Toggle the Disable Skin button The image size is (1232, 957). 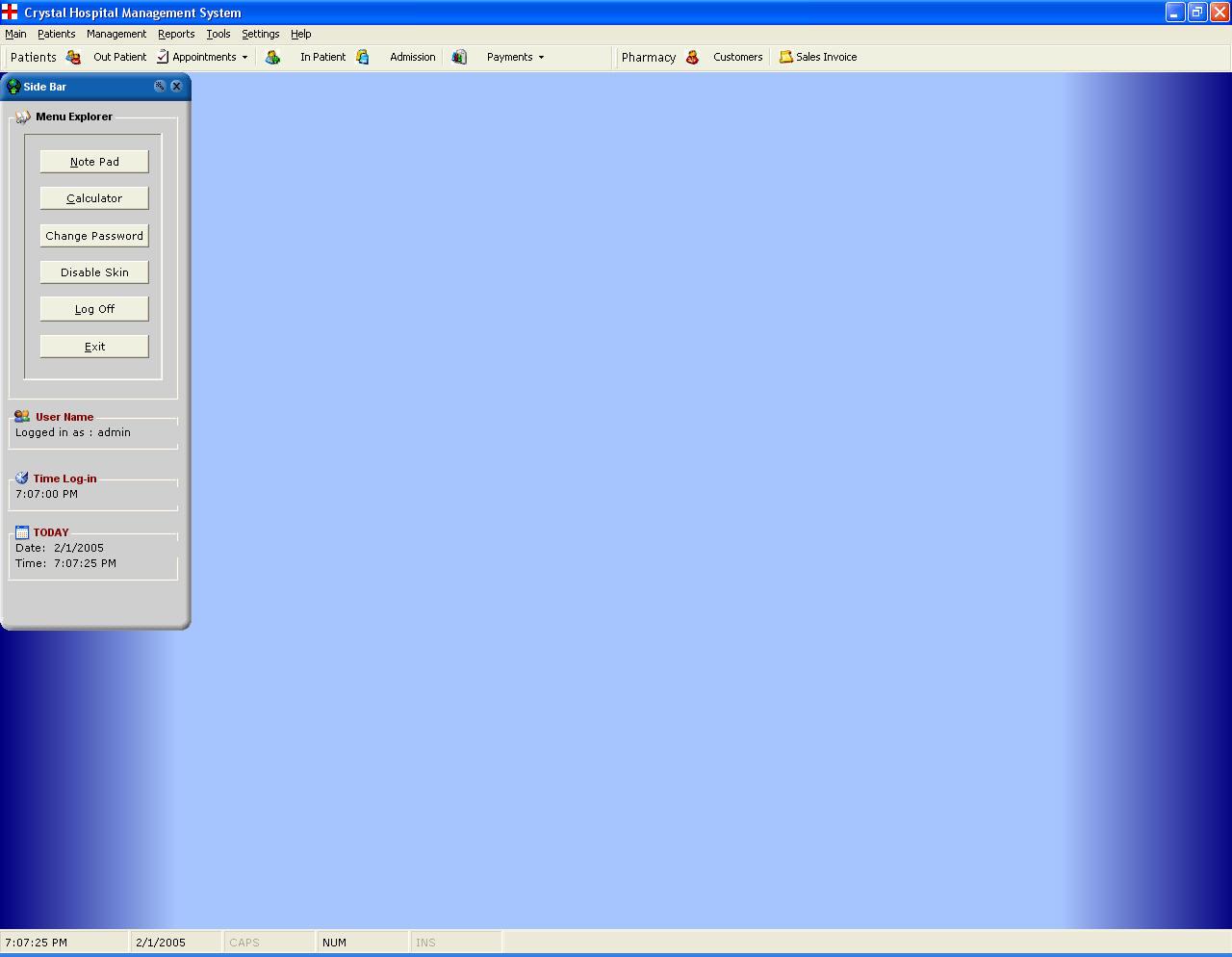coord(94,272)
